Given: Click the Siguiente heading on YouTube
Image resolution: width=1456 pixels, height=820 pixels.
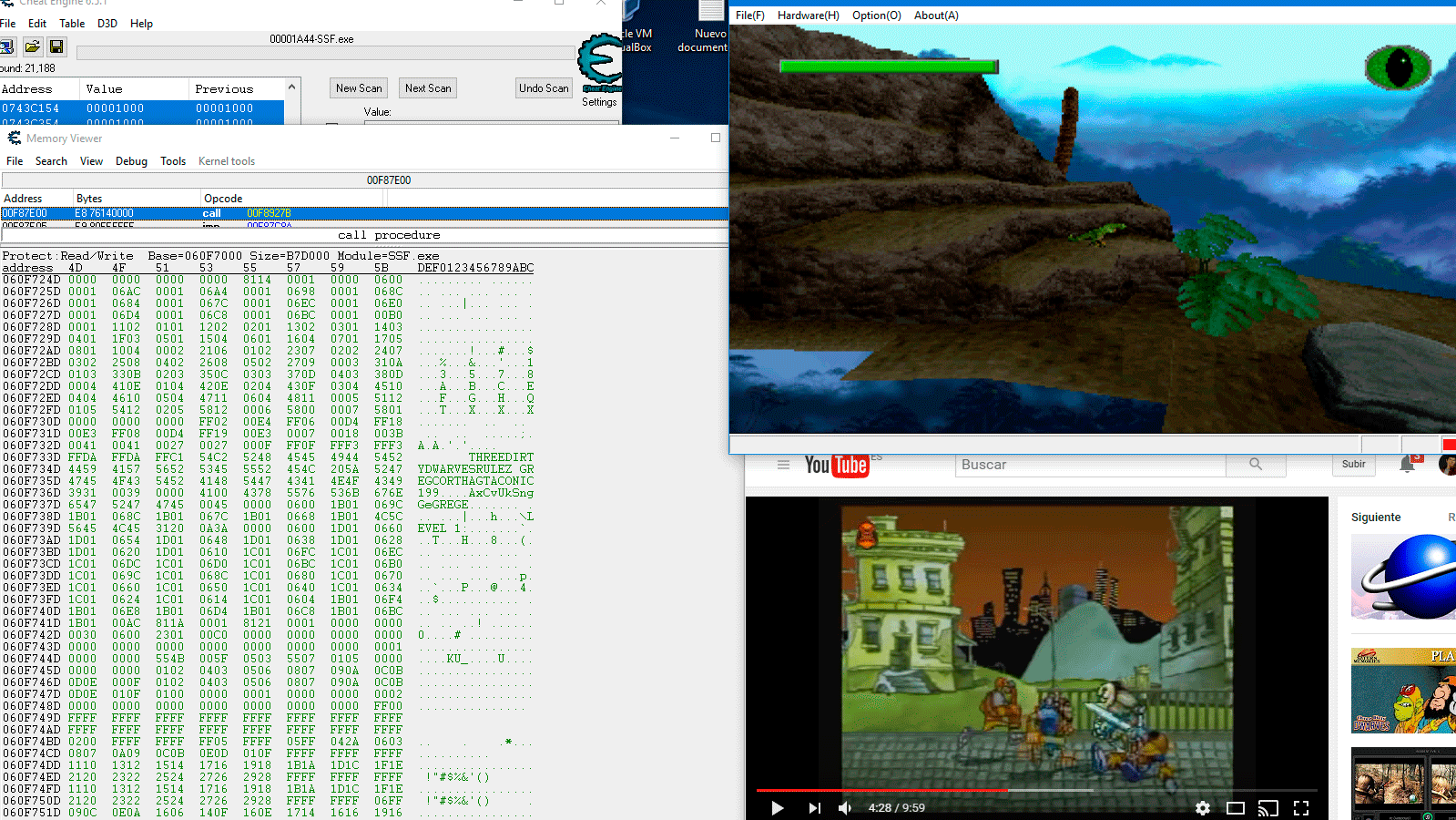Looking at the screenshot, I should [x=1376, y=518].
